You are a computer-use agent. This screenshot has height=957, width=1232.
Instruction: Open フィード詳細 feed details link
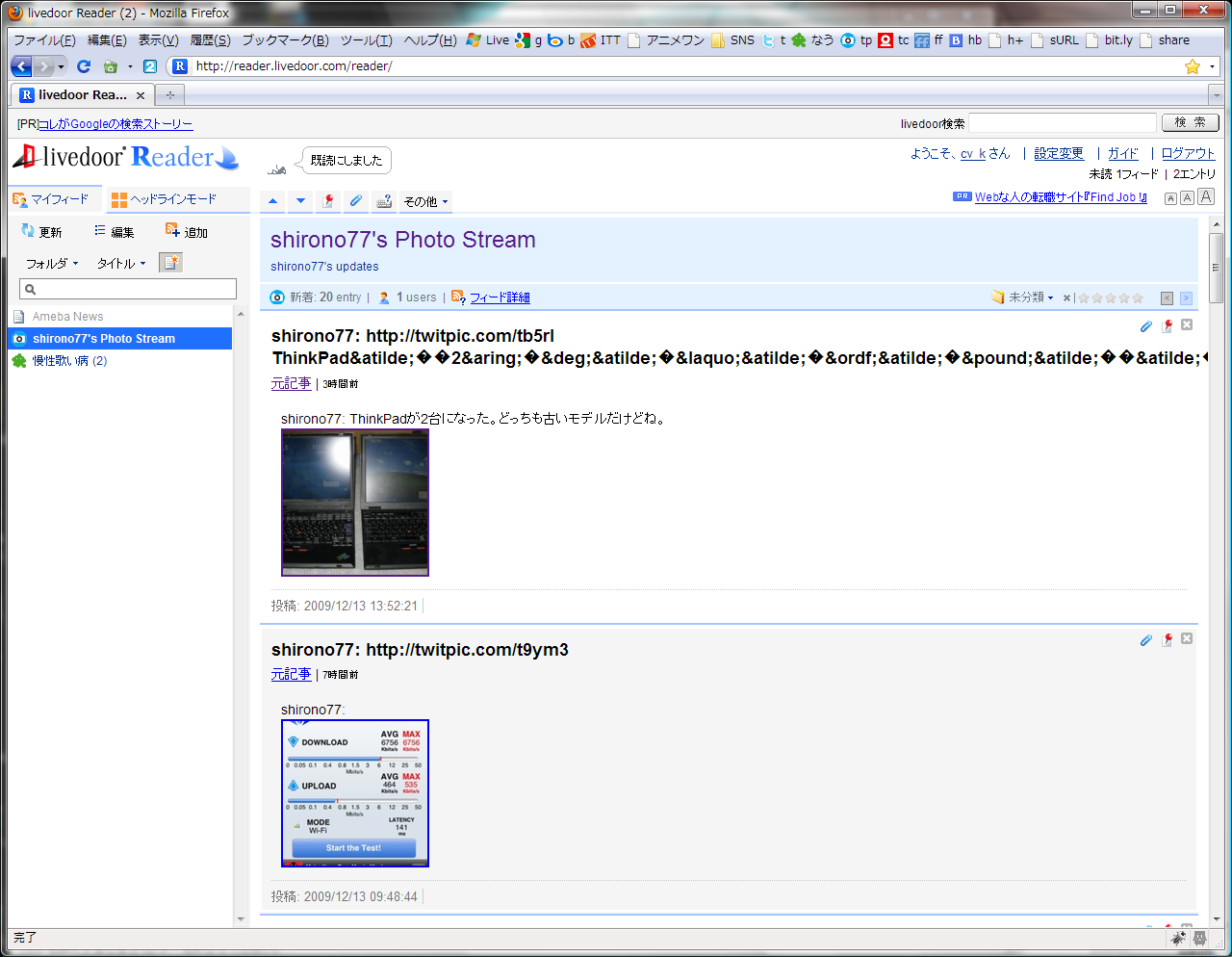click(x=500, y=297)
